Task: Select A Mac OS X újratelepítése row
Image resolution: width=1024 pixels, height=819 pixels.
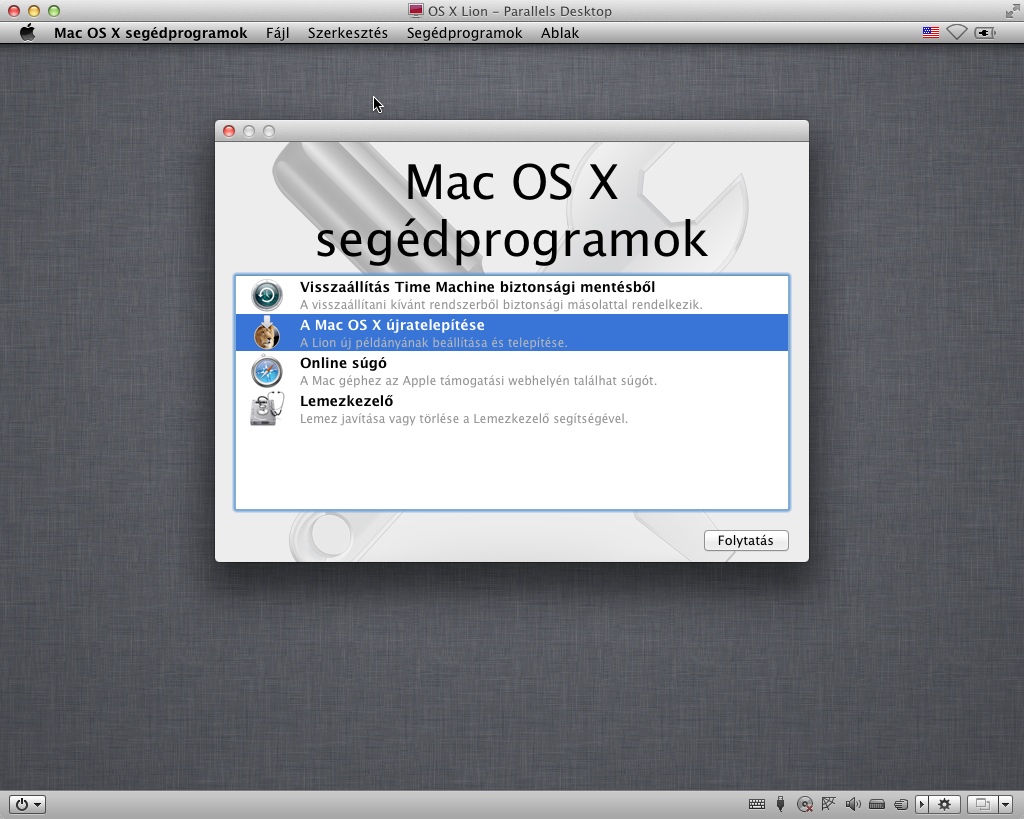Action: pyautogui.click(x=512, y=333)
